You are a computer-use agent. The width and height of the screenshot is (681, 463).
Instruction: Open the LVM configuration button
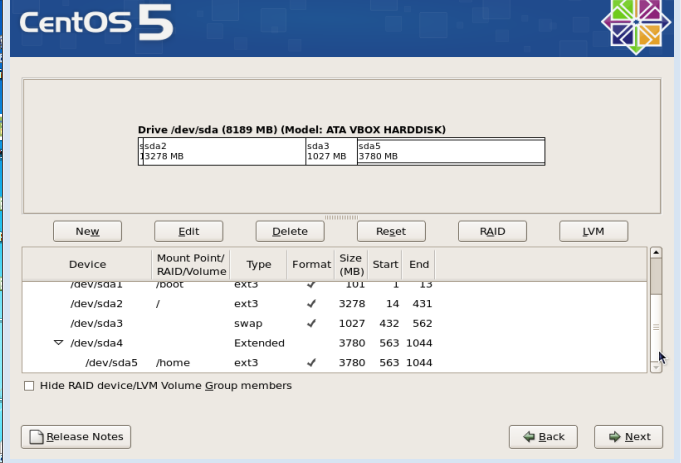pyautogui.click(x=593, y=231)
